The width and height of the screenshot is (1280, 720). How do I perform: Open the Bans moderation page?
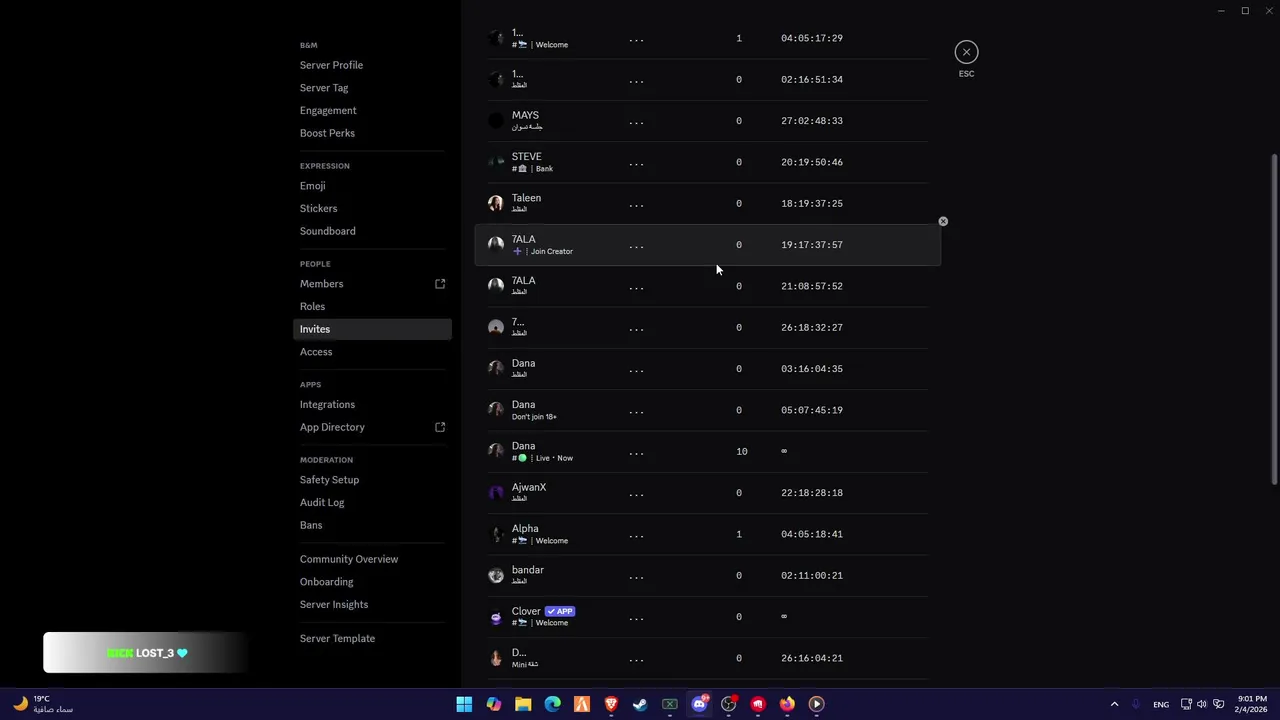pyautogui.click(x=311, y=525)
